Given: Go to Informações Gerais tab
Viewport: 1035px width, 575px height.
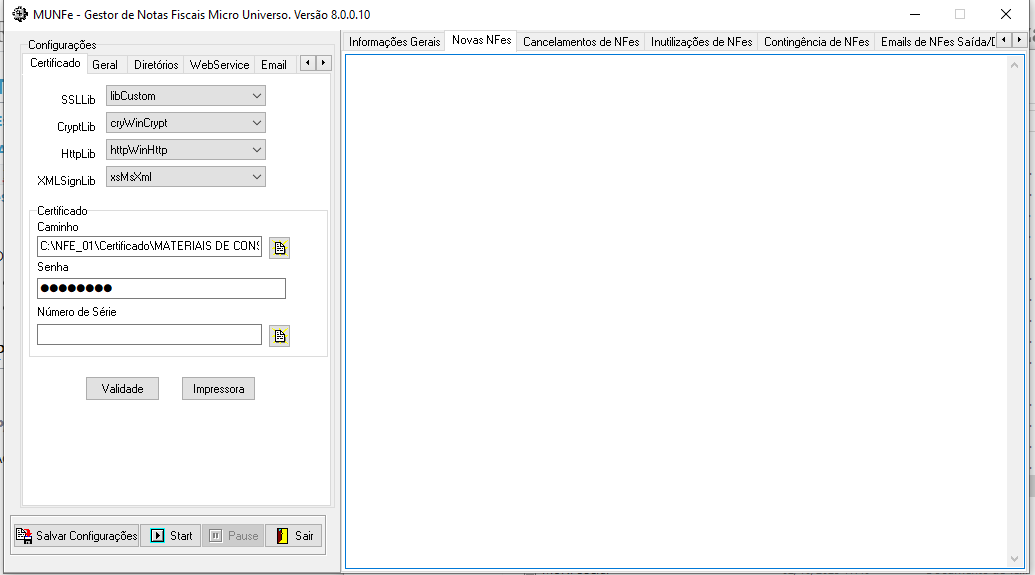Looking at the screenshot, I should [x=394, y=42].
